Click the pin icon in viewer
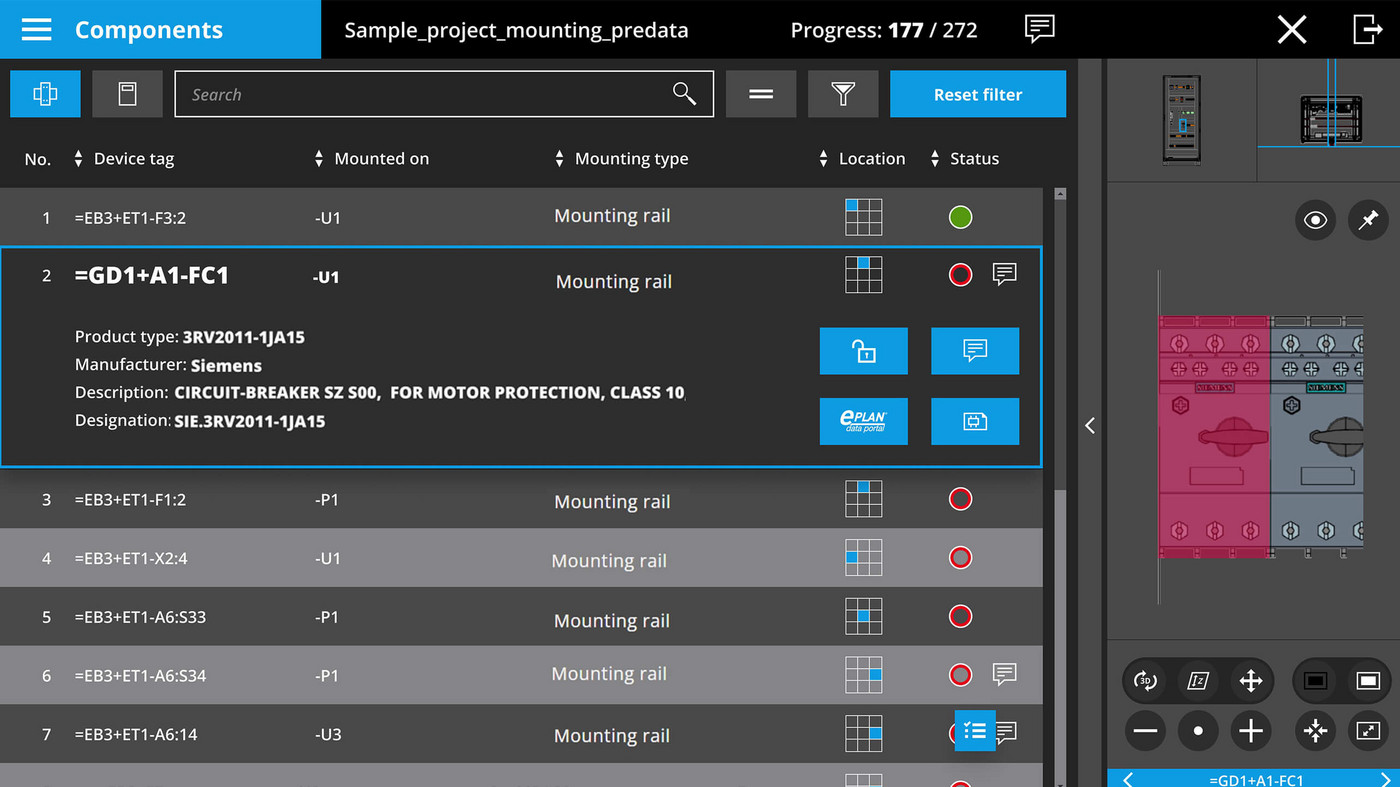Viewport: 1400px width, 787px height. click(1367, 220)
